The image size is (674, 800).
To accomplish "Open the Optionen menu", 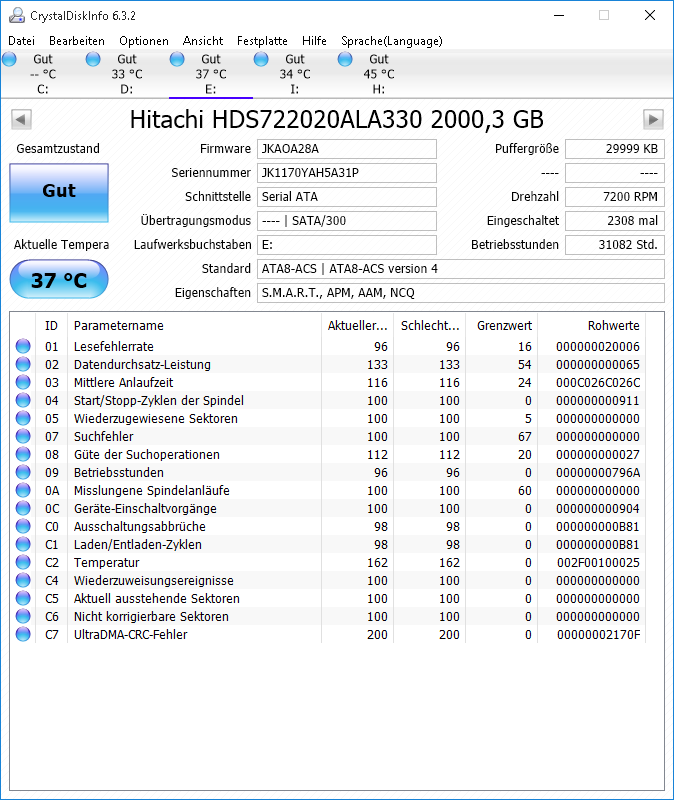I will [143, 41].
